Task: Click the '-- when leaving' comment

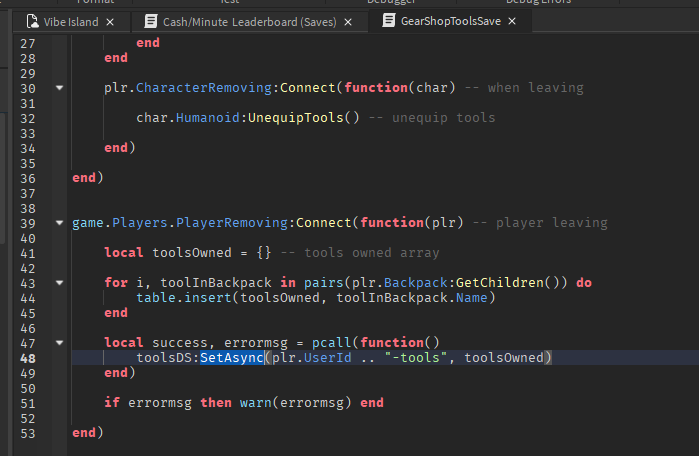Action: 524,88
